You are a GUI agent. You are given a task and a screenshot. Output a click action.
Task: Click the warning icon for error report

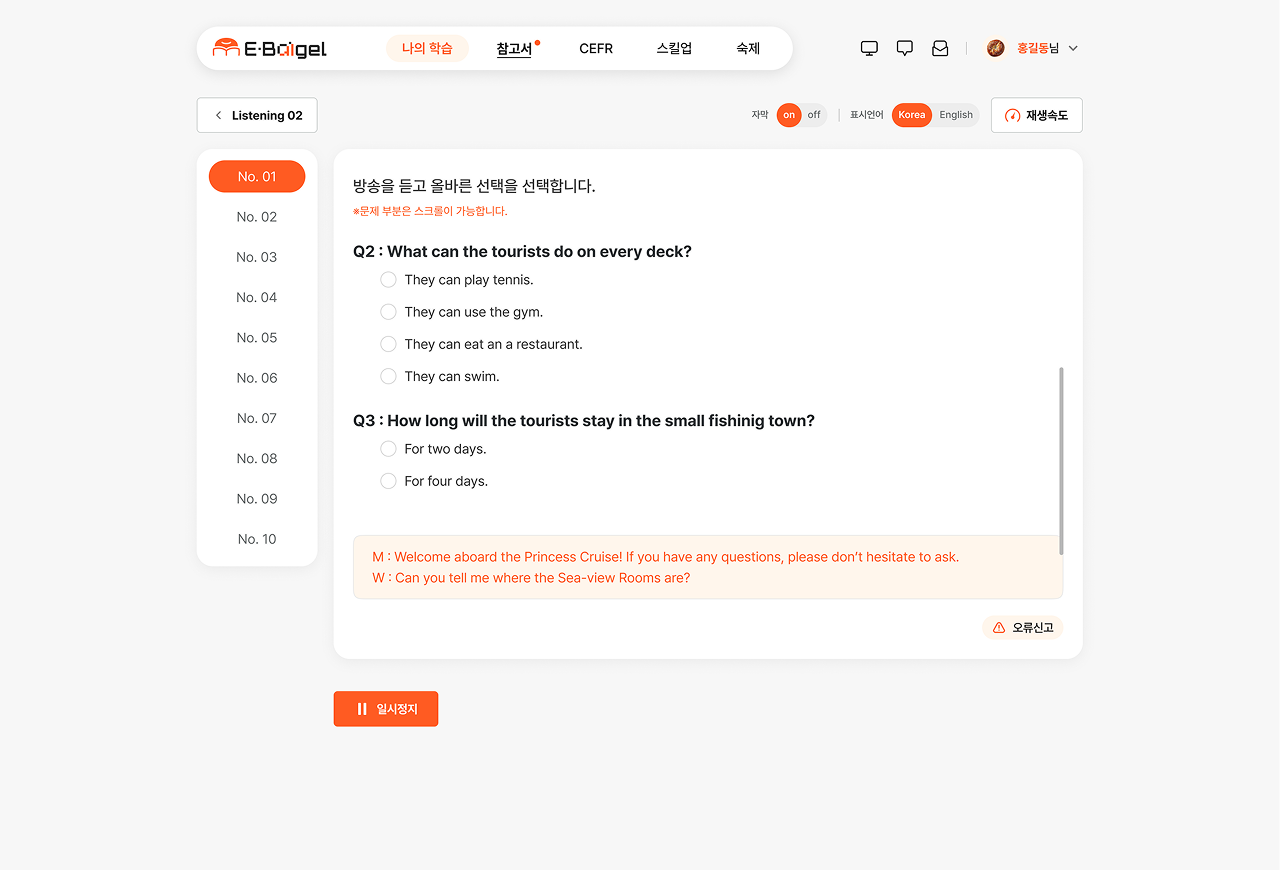[998, 628]
